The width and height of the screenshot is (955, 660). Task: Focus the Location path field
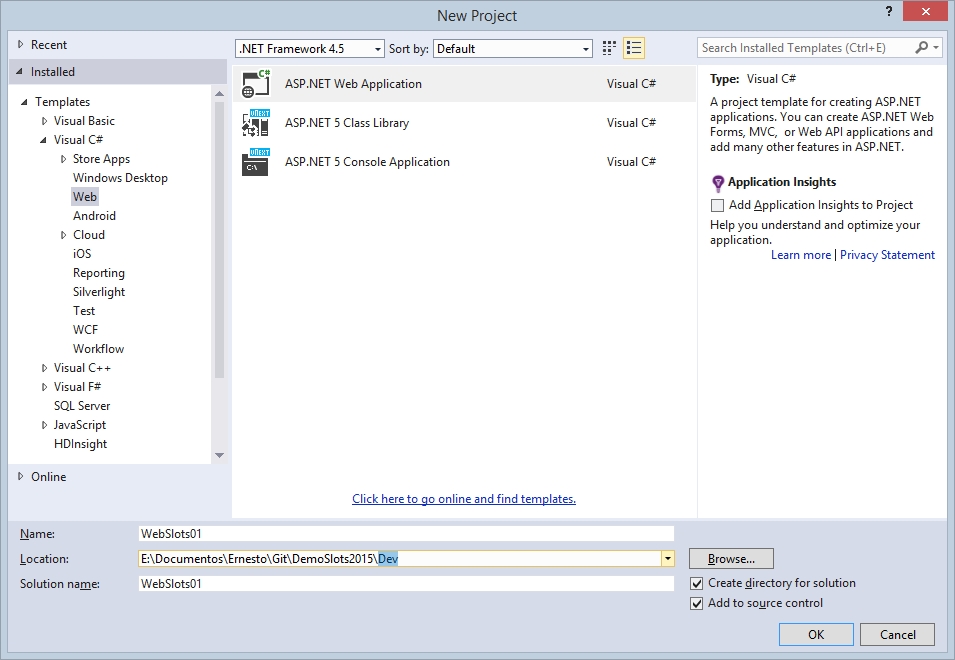click(400, 559)
